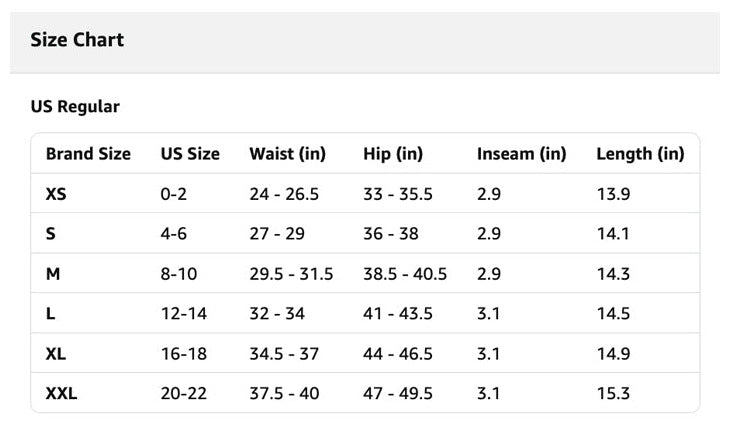Click waist value 24 - 26.5

click(x=284, y=194)
